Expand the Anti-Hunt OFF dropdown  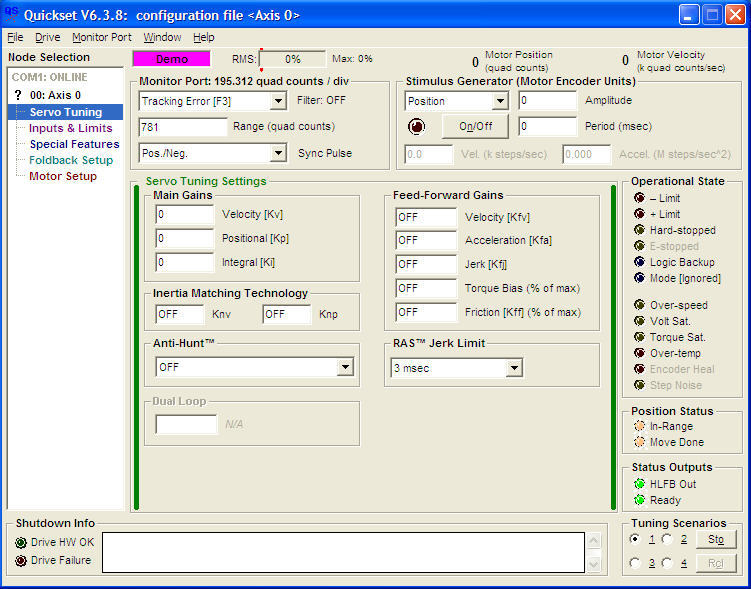345,367
